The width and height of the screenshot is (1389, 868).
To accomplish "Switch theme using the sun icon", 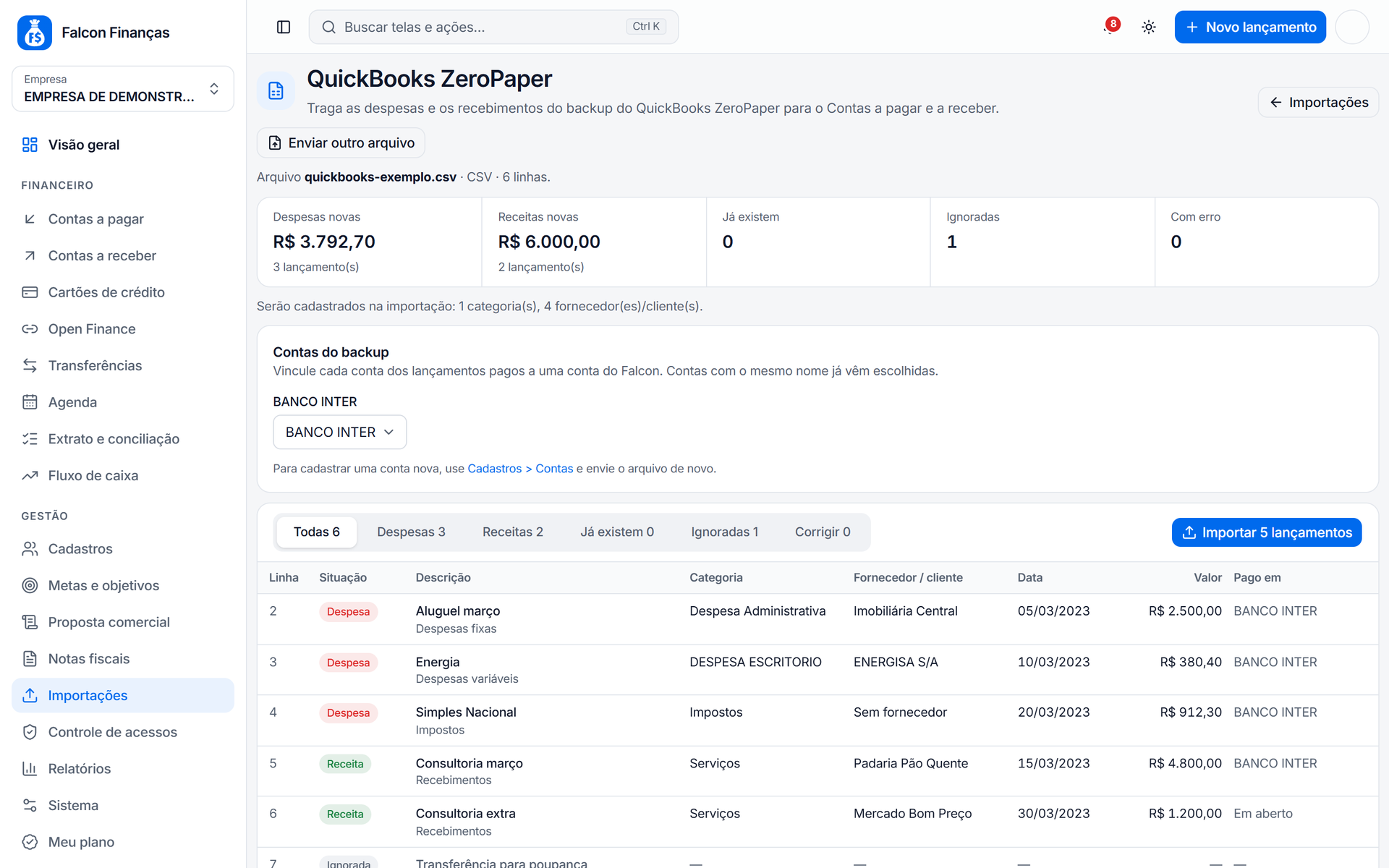I will [x=1148, y=27].
